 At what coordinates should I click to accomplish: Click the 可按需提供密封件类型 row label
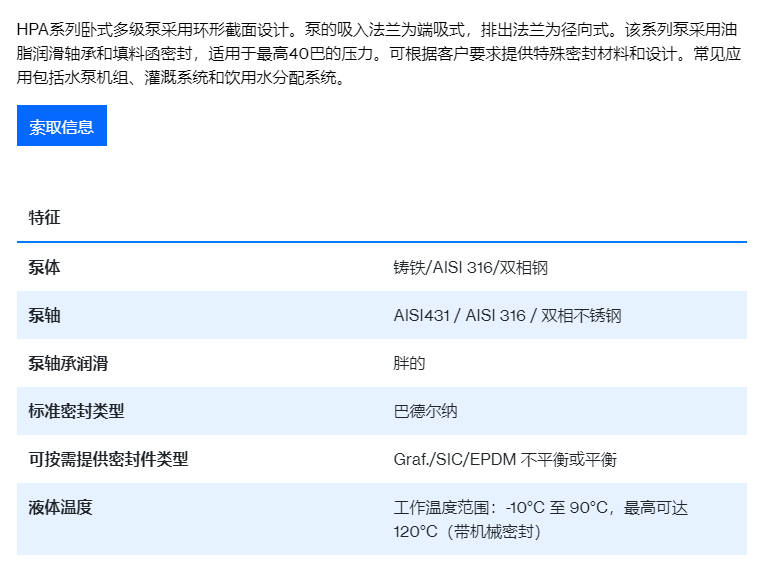108,459
